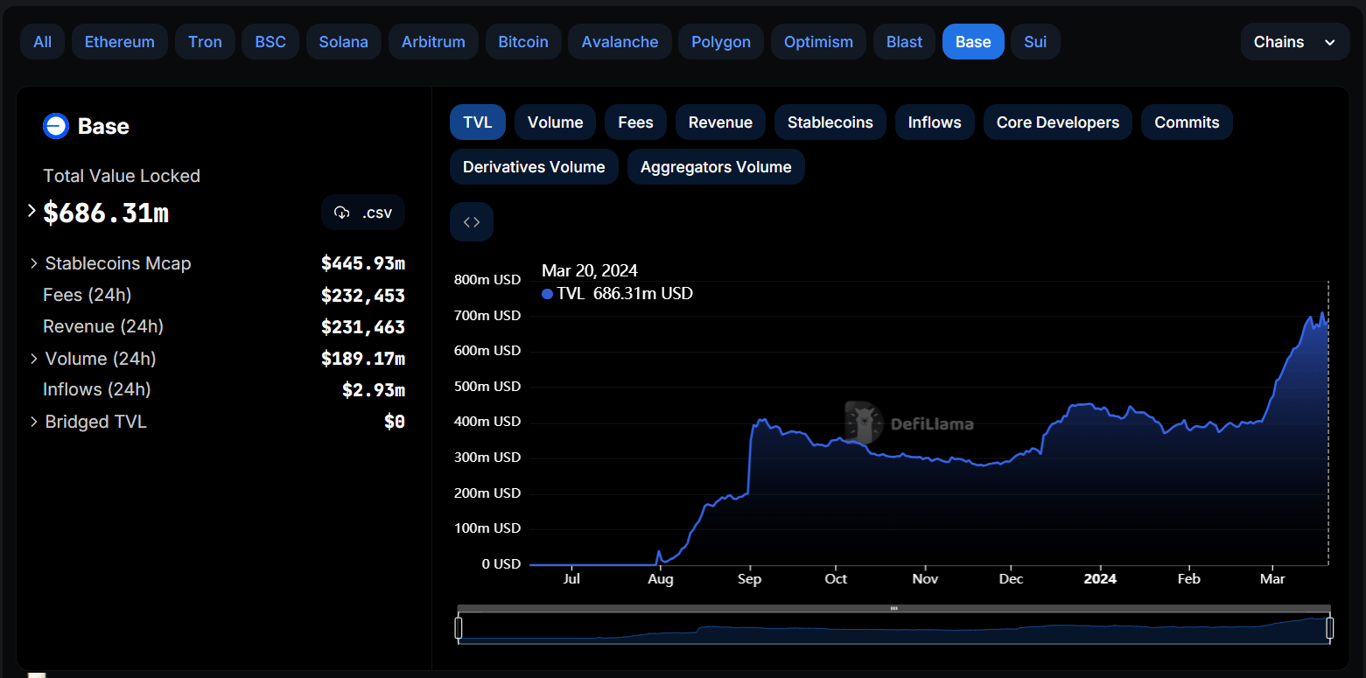Expand the Stablecoins Mcap row
Viewport: 1366px width, 678px height.
pos(34,263)
